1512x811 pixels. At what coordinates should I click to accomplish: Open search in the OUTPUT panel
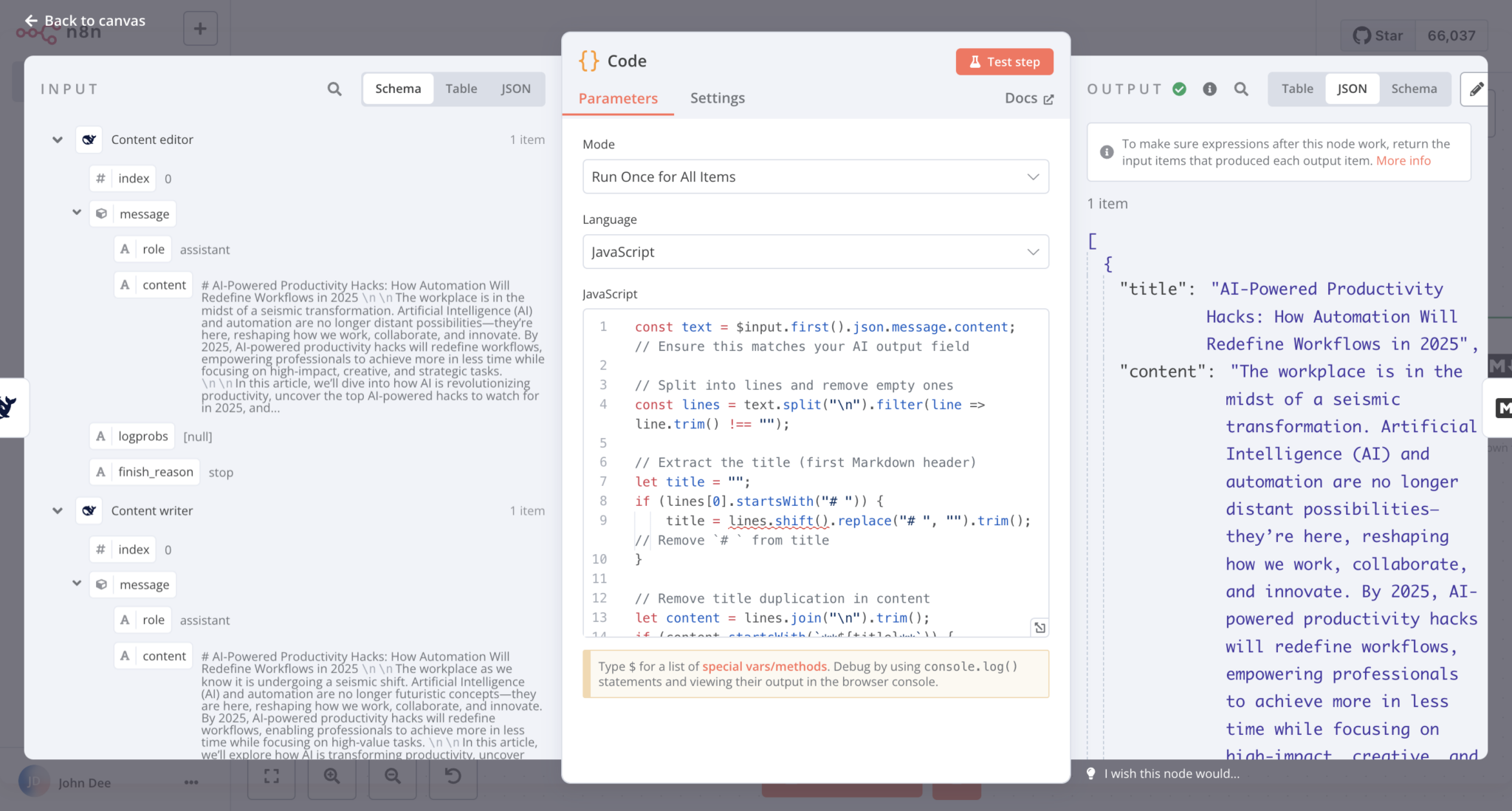click(1241, 89)
